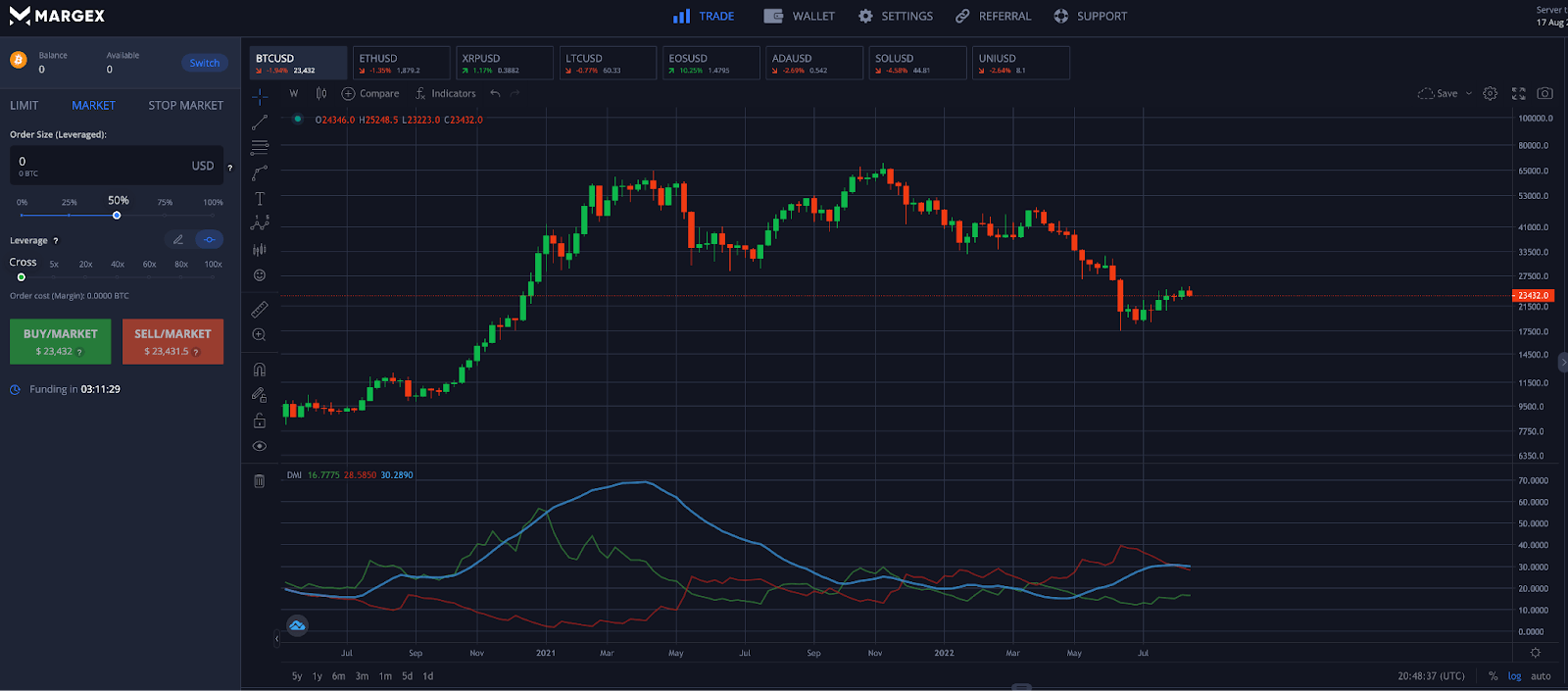Image resolution: width=1568 pixels, height=691 pixels.
Task: Toggle log scale on price axis
Action: coord(1514,676)
